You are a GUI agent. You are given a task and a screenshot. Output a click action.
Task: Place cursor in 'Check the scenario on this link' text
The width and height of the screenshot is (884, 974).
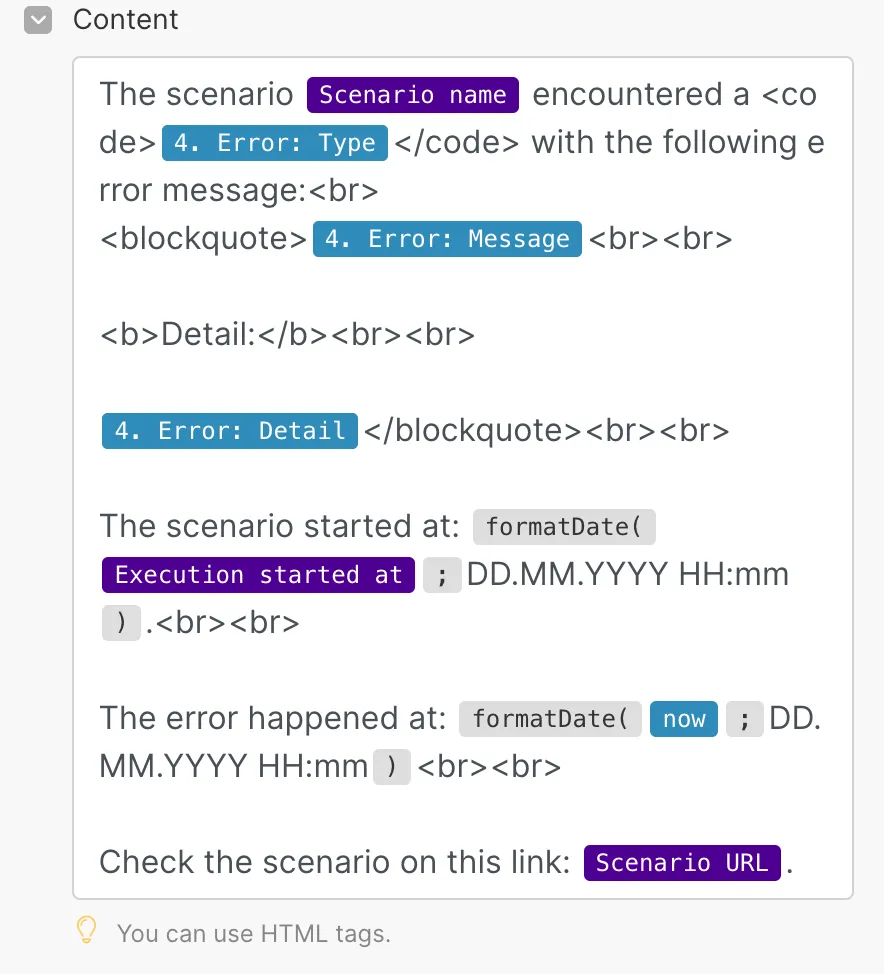335,862
